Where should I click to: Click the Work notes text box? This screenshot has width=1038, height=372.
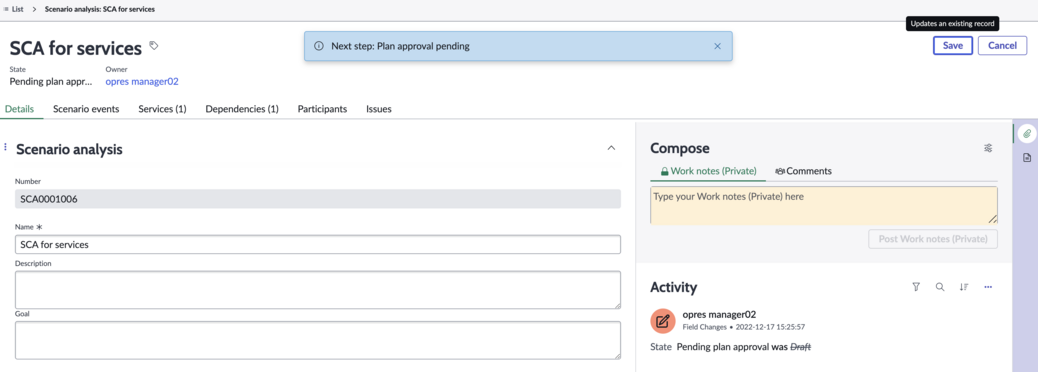tap(824, 205)
